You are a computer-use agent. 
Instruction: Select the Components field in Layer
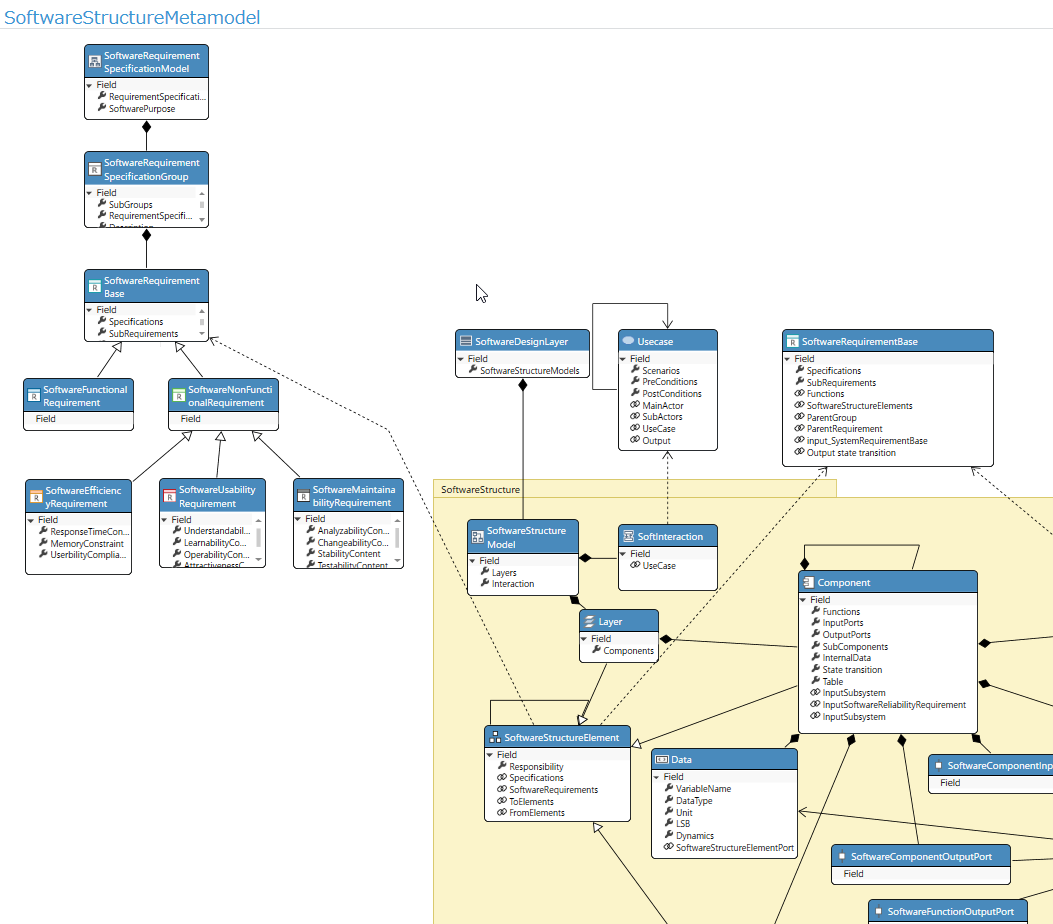click(x=628, y=650)
